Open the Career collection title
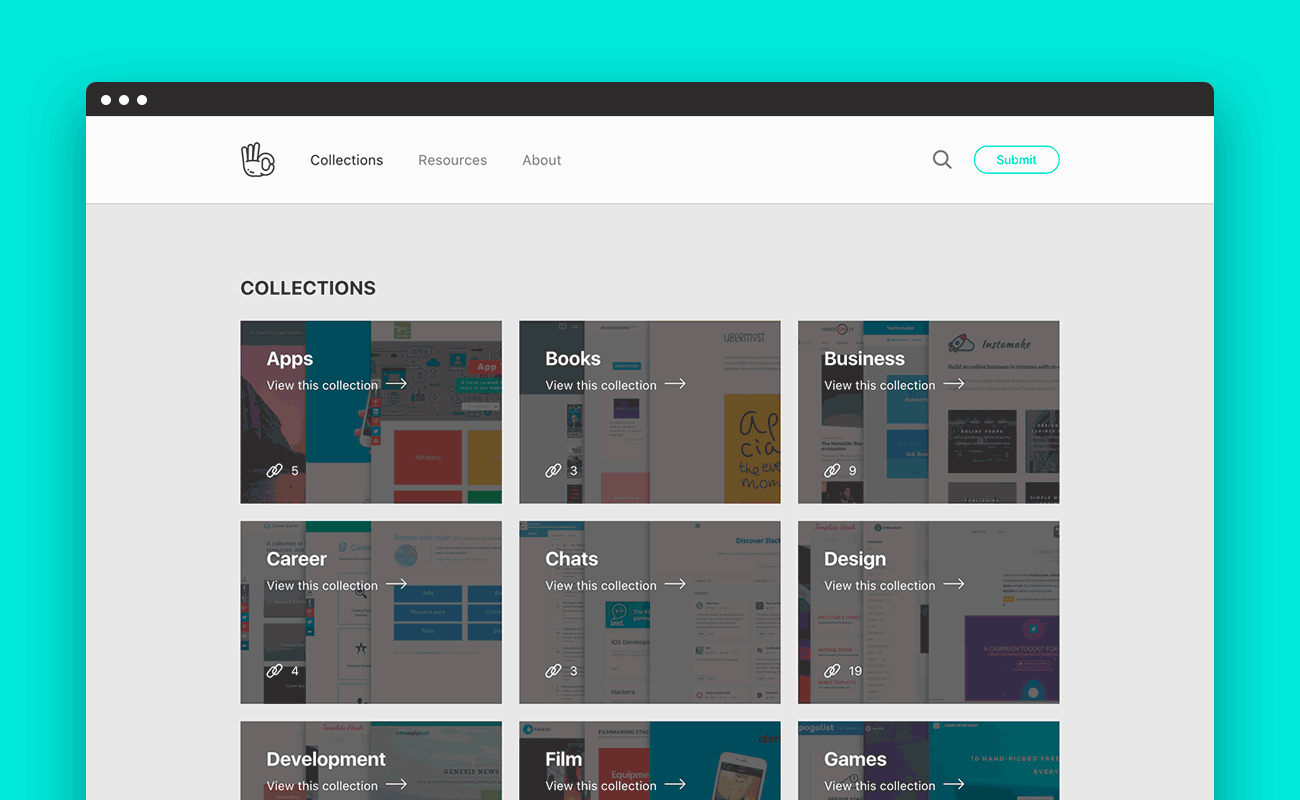The width and height of the screenshot is (1300, 800). [297, 559]
